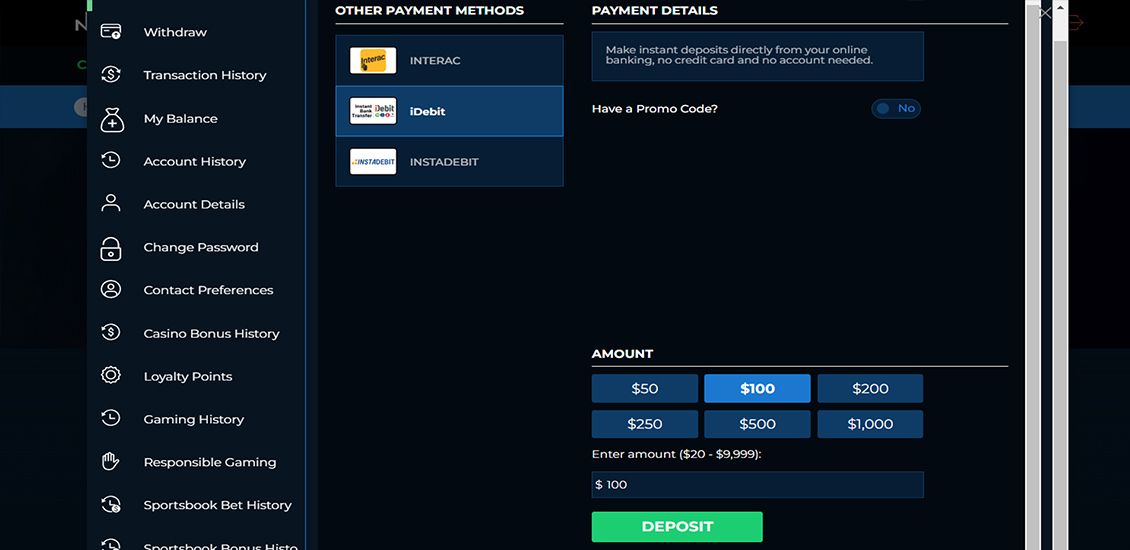Click the Transaction History dollar icon
Screen dimensions: 1130x550
[110, 74]
